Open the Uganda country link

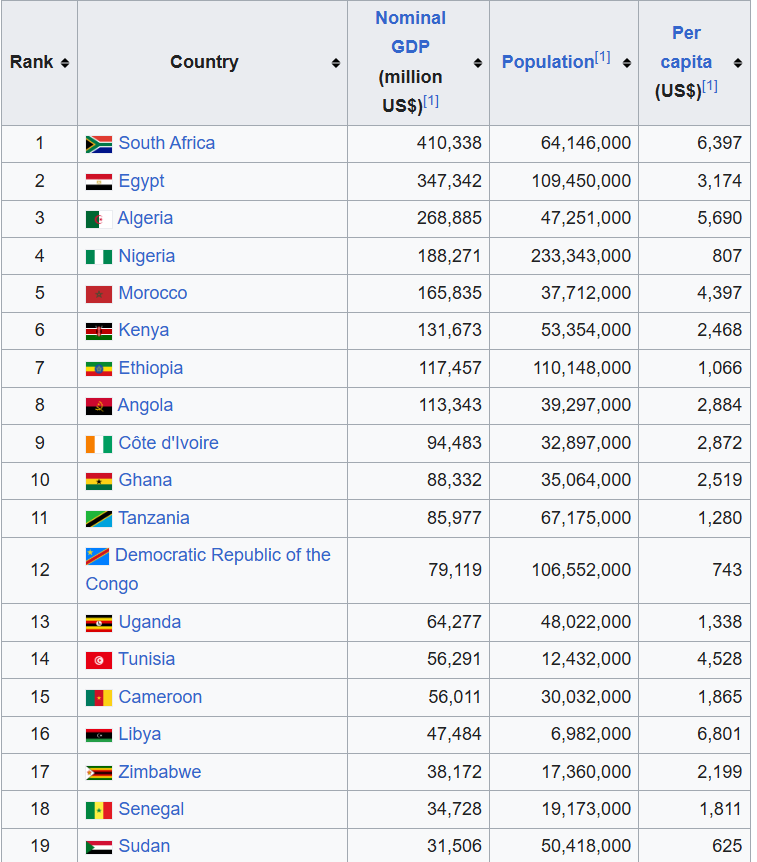(x=150, y=622)
